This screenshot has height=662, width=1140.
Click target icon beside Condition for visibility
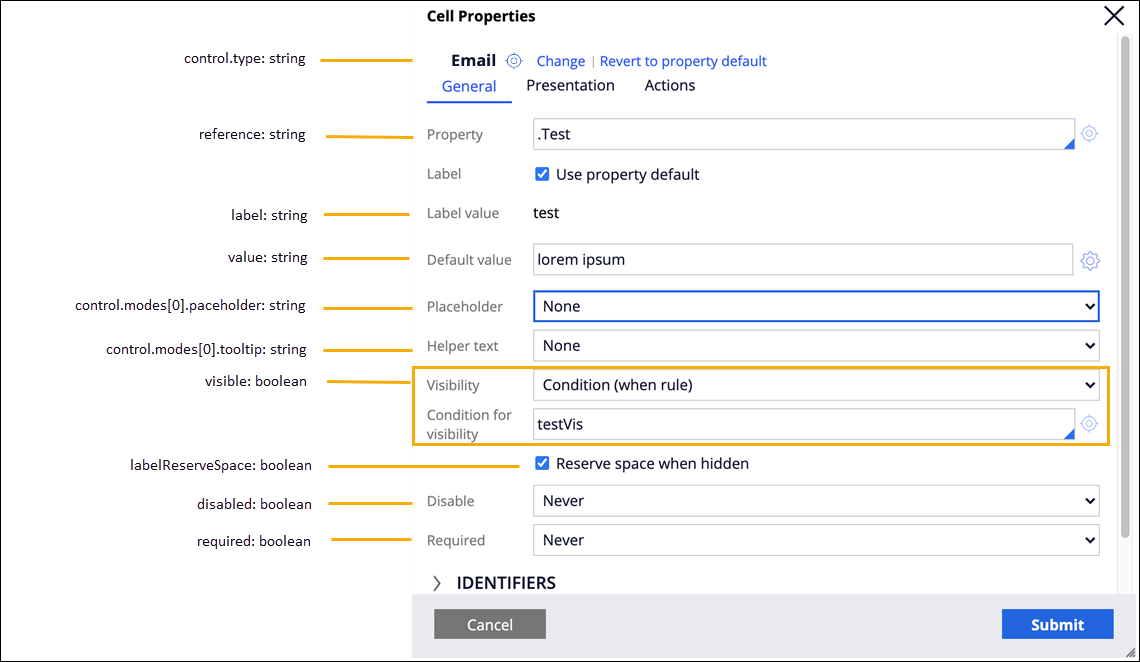point(1089,423)
